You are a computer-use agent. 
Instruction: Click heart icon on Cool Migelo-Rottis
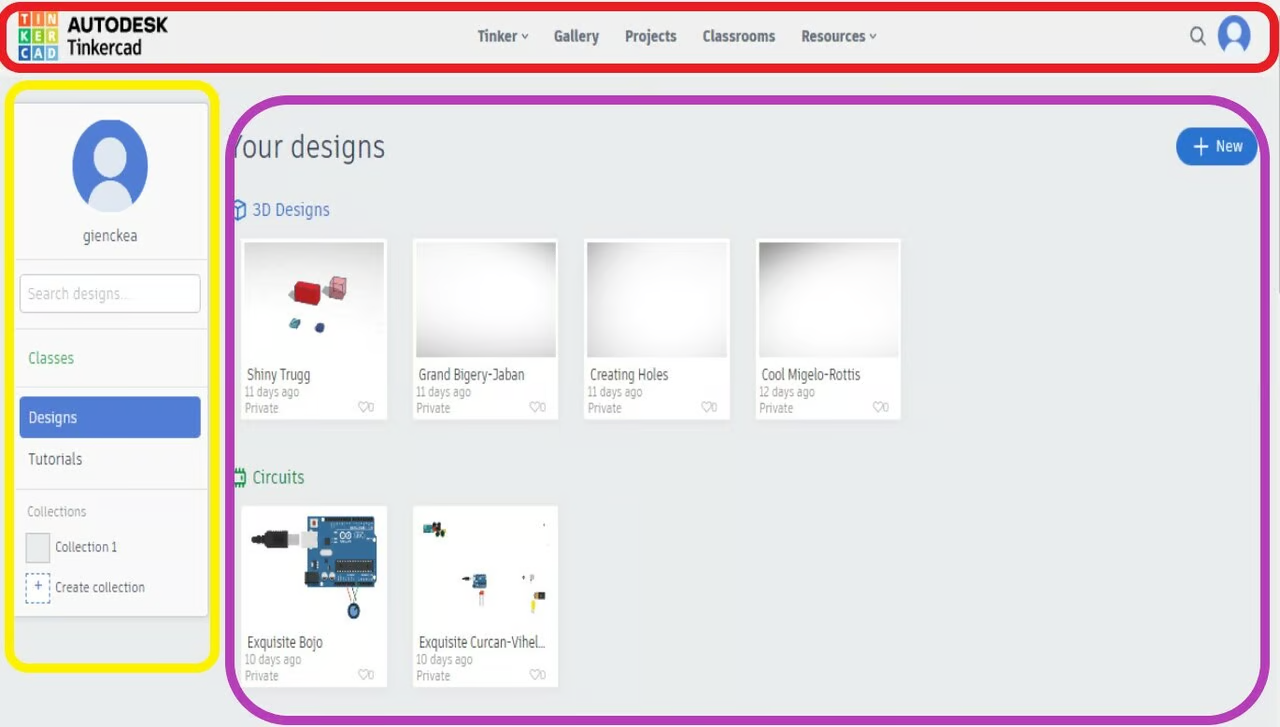[x=880, y=408]
